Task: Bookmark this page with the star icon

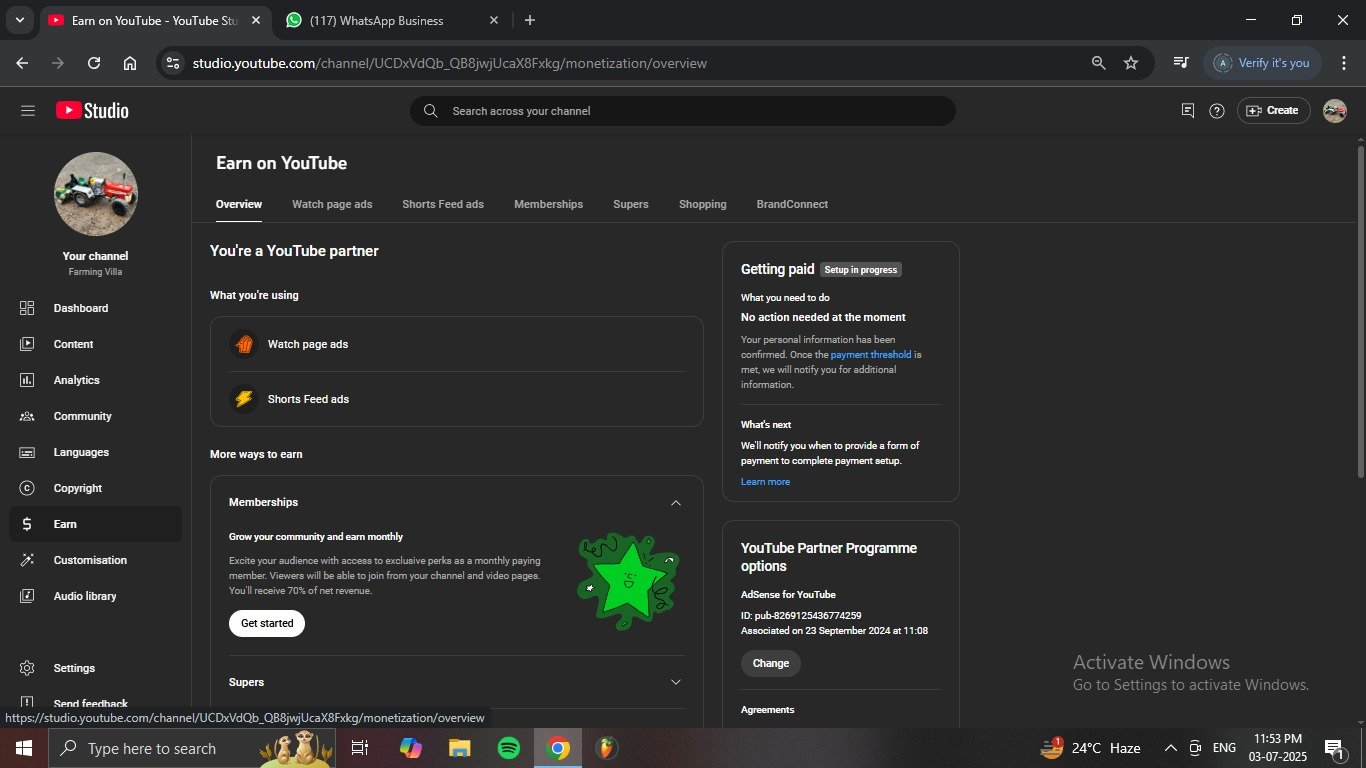Action: 1131,63
